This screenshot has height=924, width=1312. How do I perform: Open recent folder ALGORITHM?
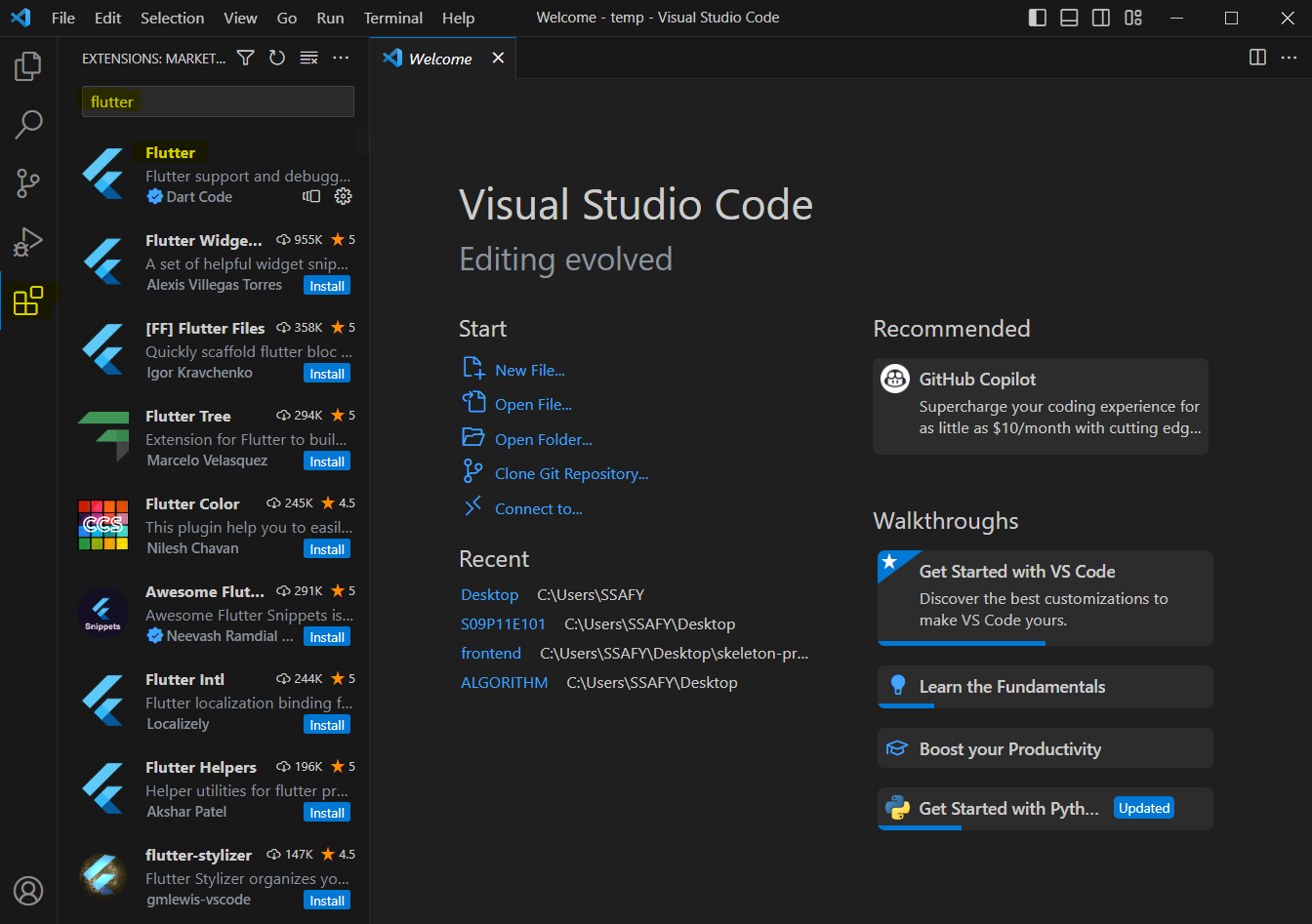click(x=504, y=682)
